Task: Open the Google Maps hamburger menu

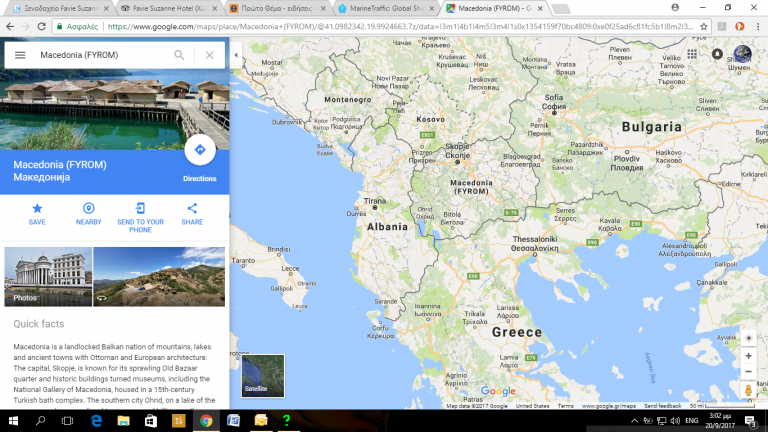Action: click(x=20, y=55)
